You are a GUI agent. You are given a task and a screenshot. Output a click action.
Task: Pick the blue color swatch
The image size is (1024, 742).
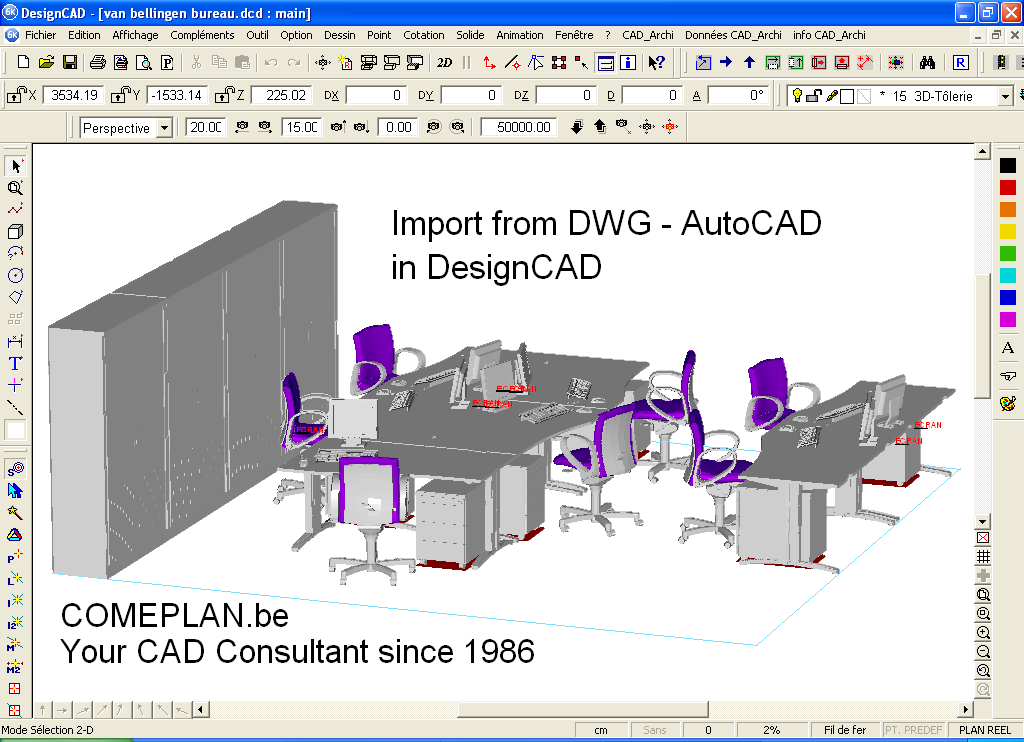click(1008, 297)
